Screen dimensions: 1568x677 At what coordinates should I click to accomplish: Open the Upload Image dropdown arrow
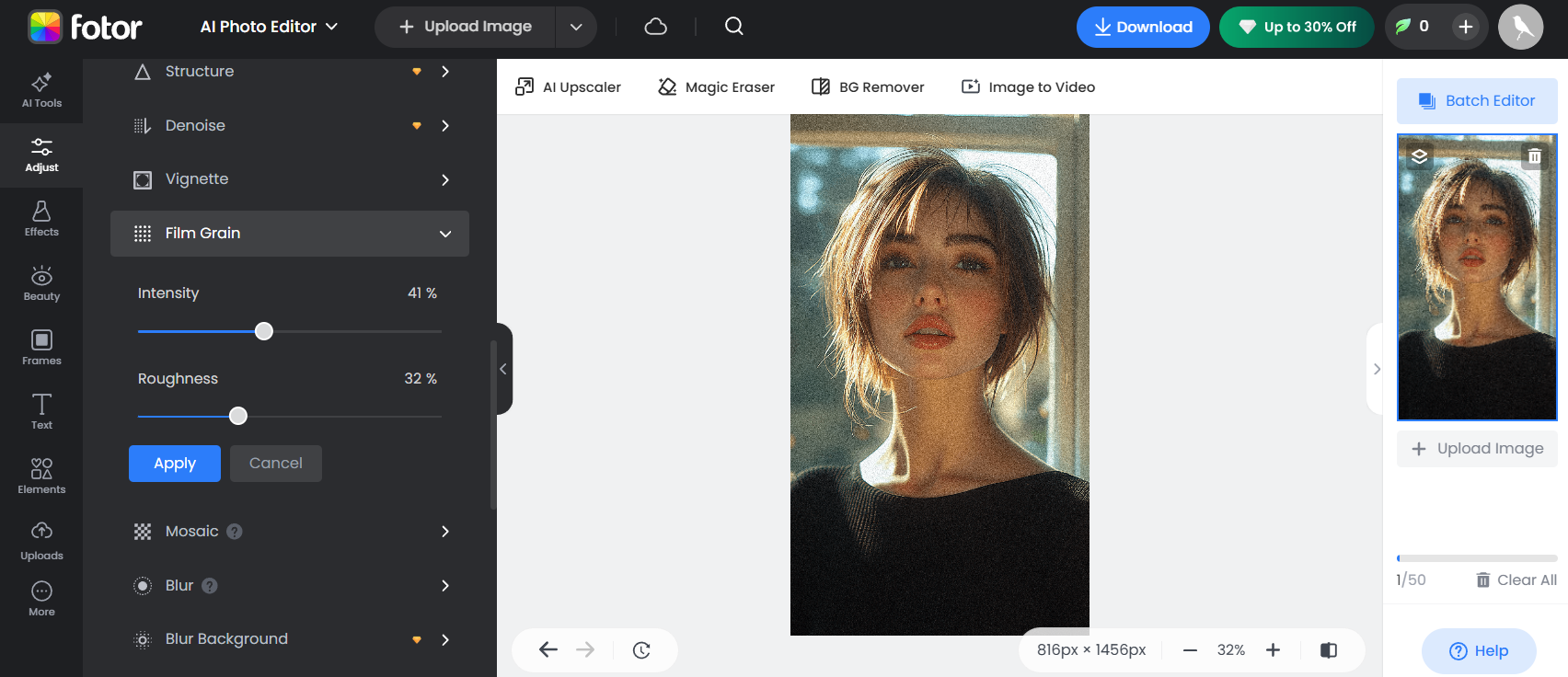[576, 27]
